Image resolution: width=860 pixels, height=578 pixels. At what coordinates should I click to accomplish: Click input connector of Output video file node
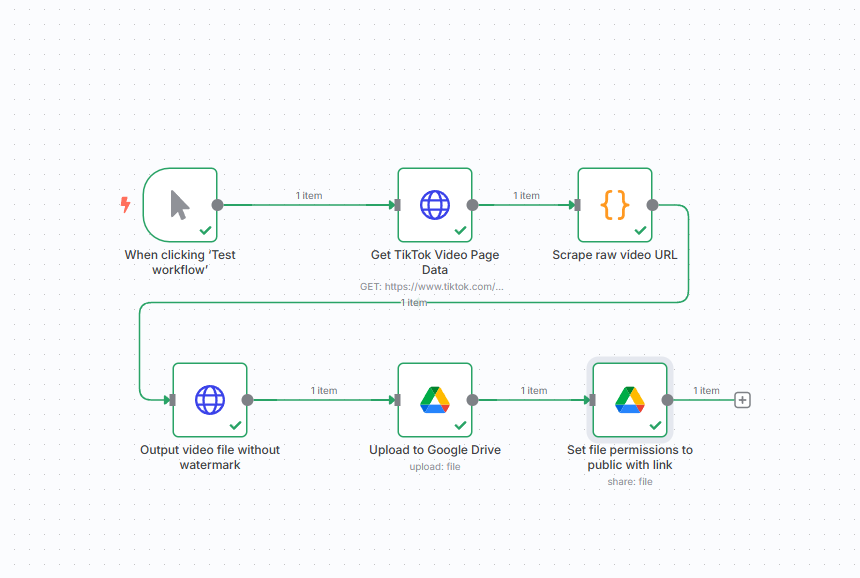click(x=173, y=400)
